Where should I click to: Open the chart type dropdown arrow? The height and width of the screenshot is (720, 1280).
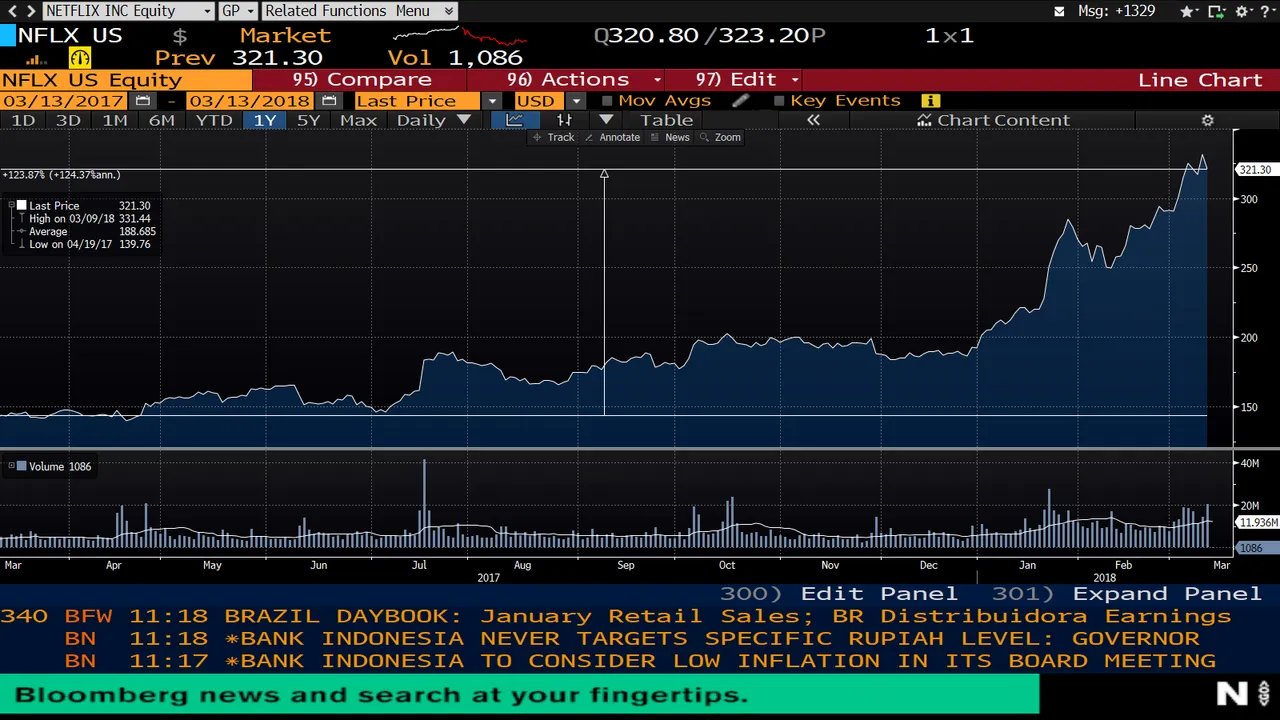[606, 120]
